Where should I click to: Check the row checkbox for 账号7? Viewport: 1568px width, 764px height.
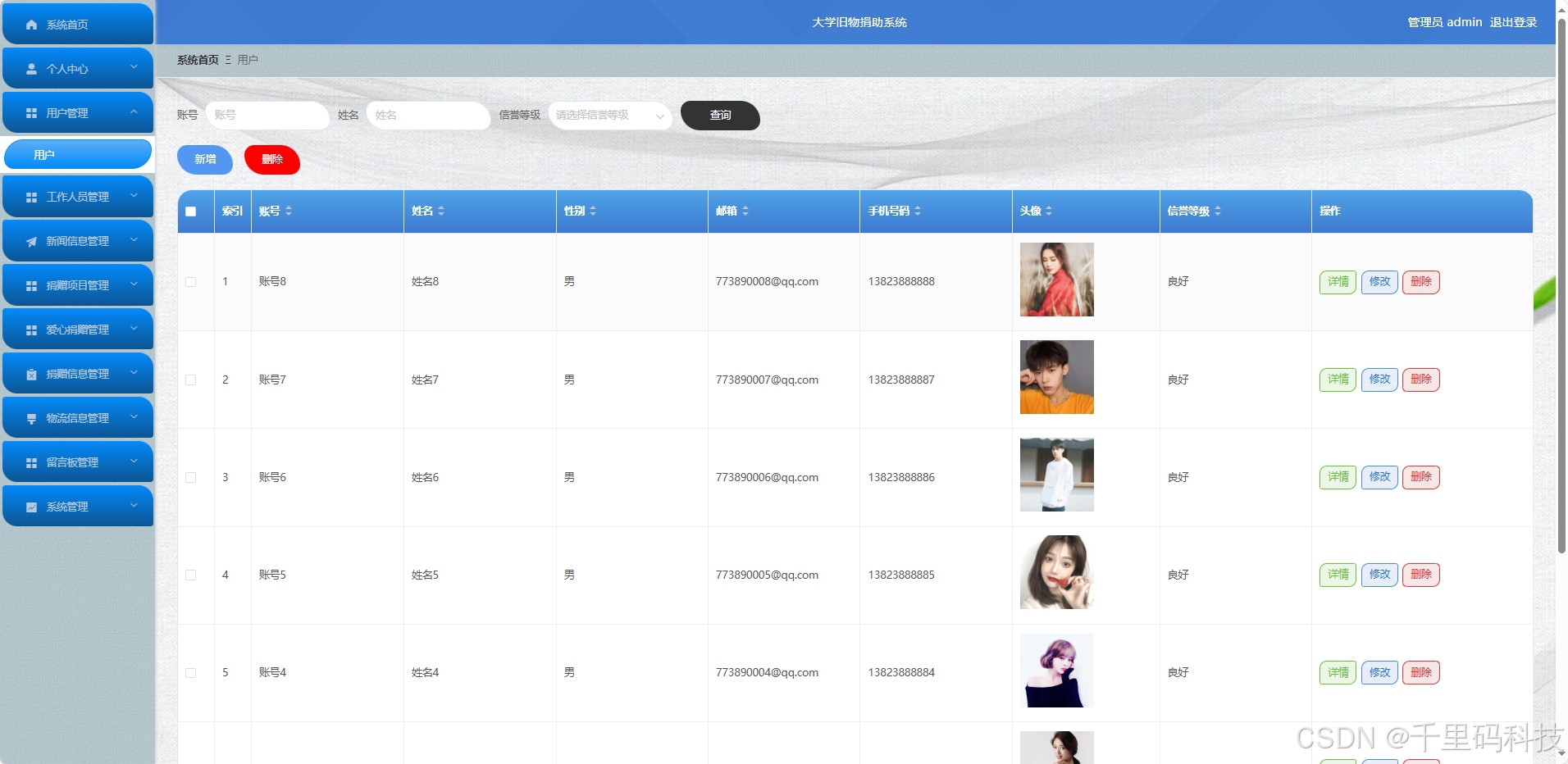coord(191,380)
